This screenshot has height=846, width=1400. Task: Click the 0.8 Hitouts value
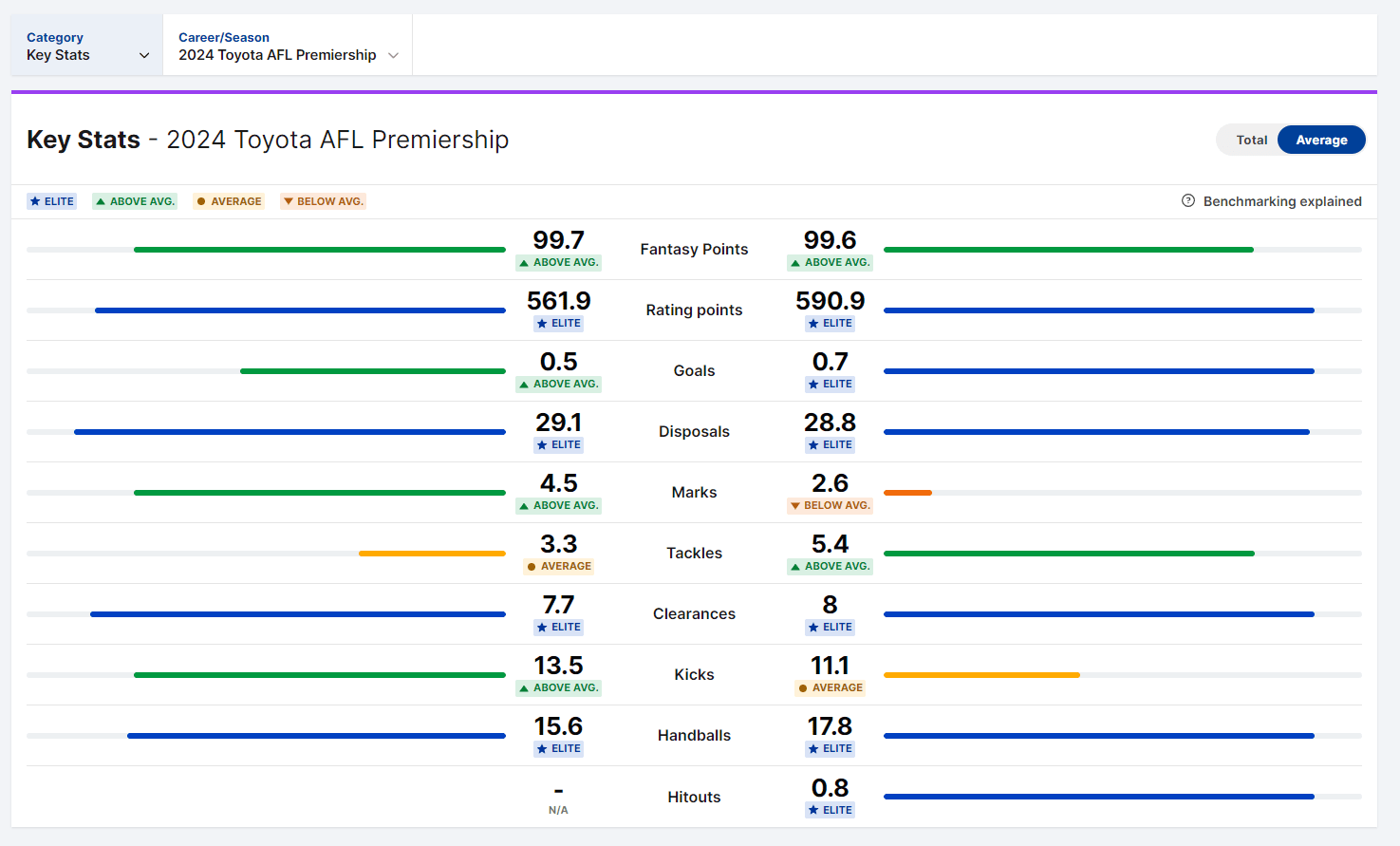[x=830, y=788]
